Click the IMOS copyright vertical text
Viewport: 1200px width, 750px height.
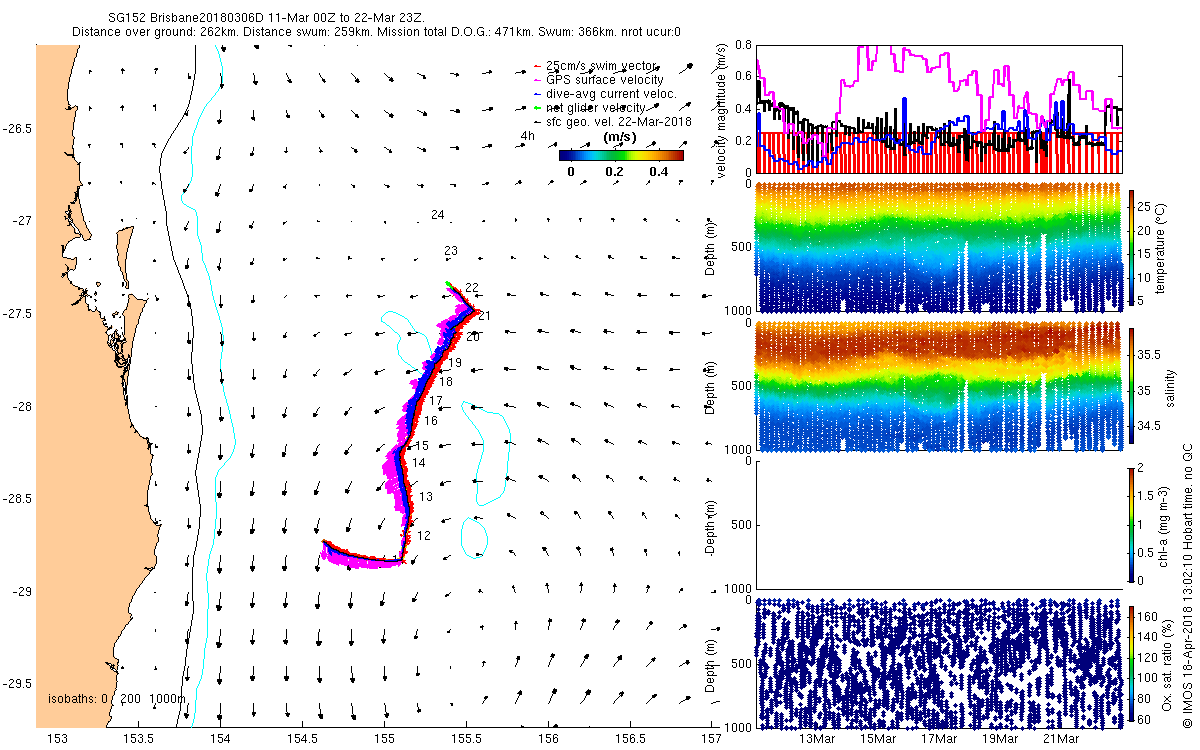pyautogui.click(x=1187, y=585)
